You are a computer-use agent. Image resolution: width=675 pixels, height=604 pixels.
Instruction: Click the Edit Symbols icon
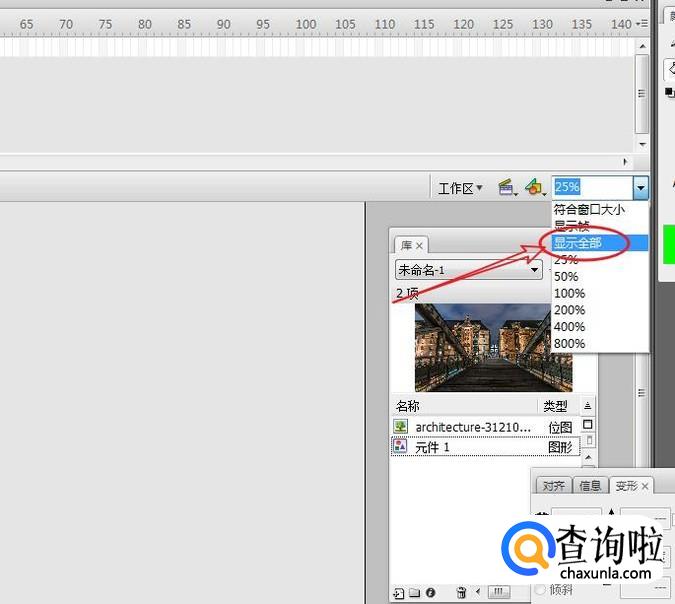534,187
